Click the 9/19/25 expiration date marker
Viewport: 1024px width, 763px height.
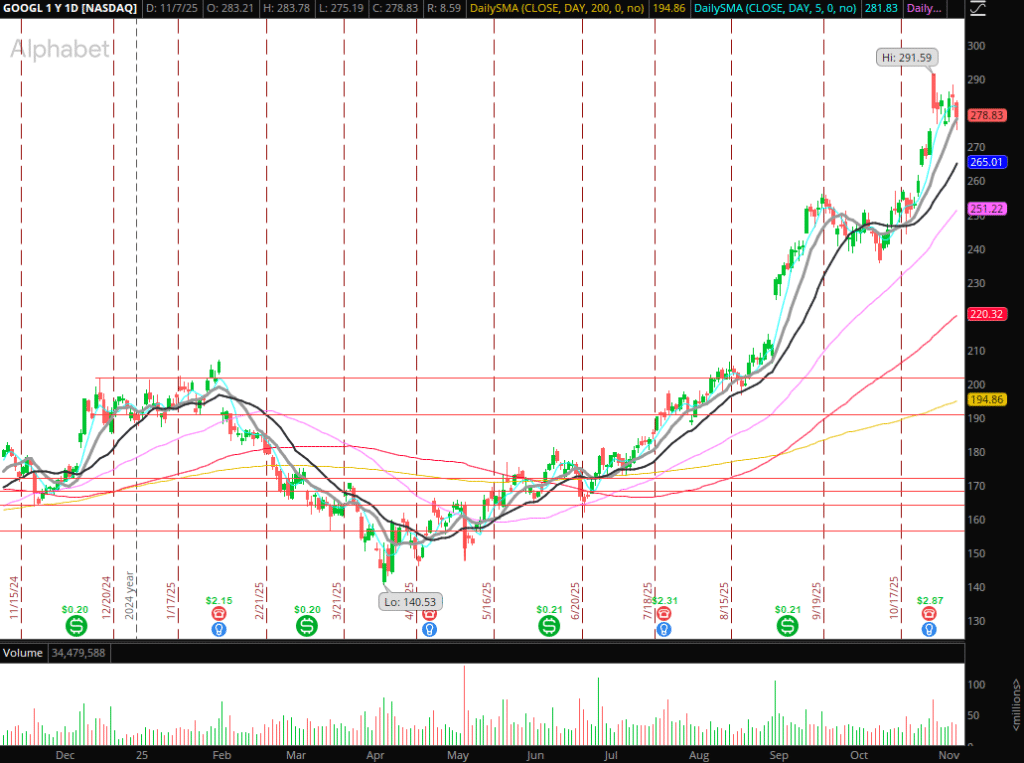[817, 601]
